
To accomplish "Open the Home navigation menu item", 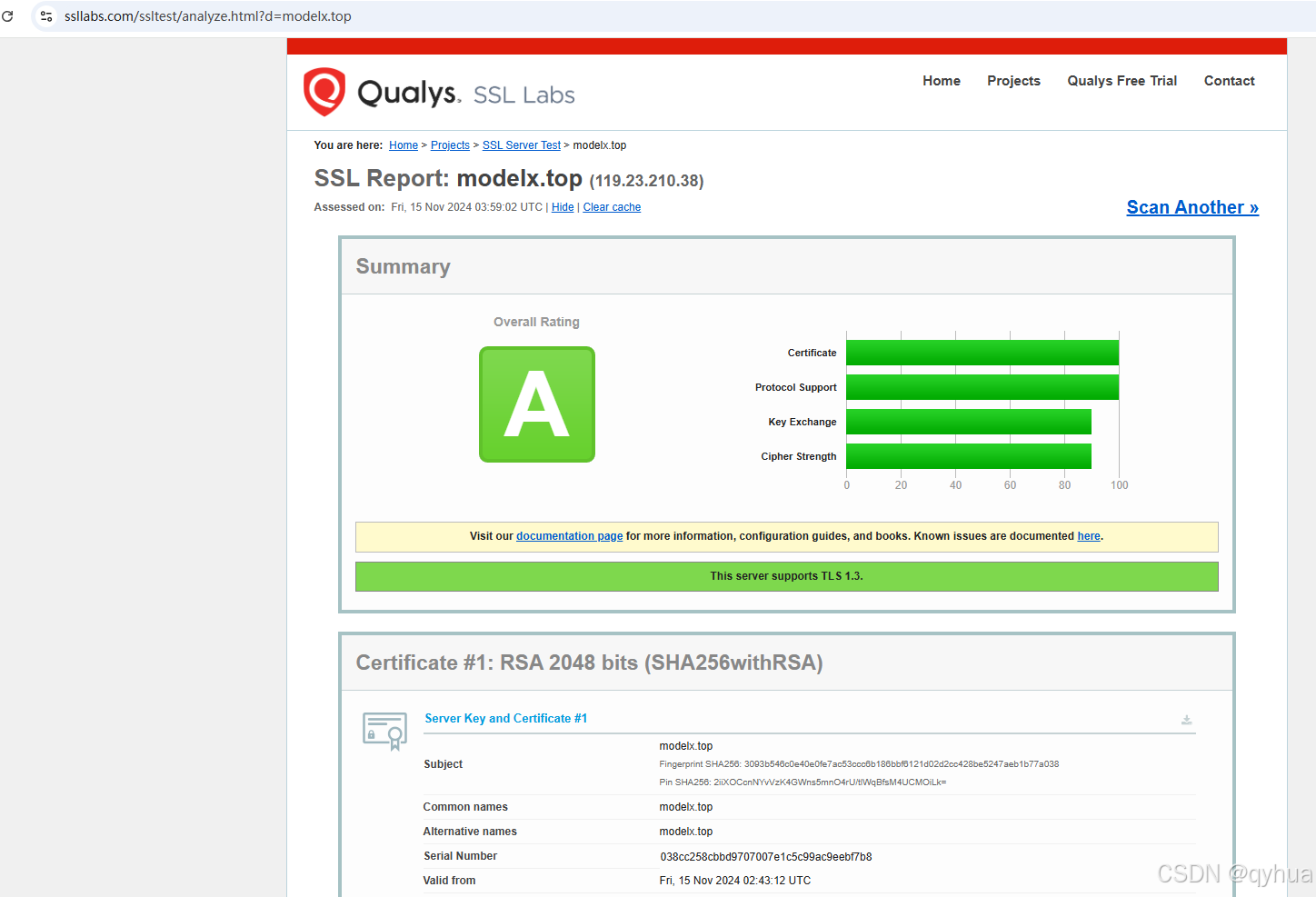I will 942,81.
